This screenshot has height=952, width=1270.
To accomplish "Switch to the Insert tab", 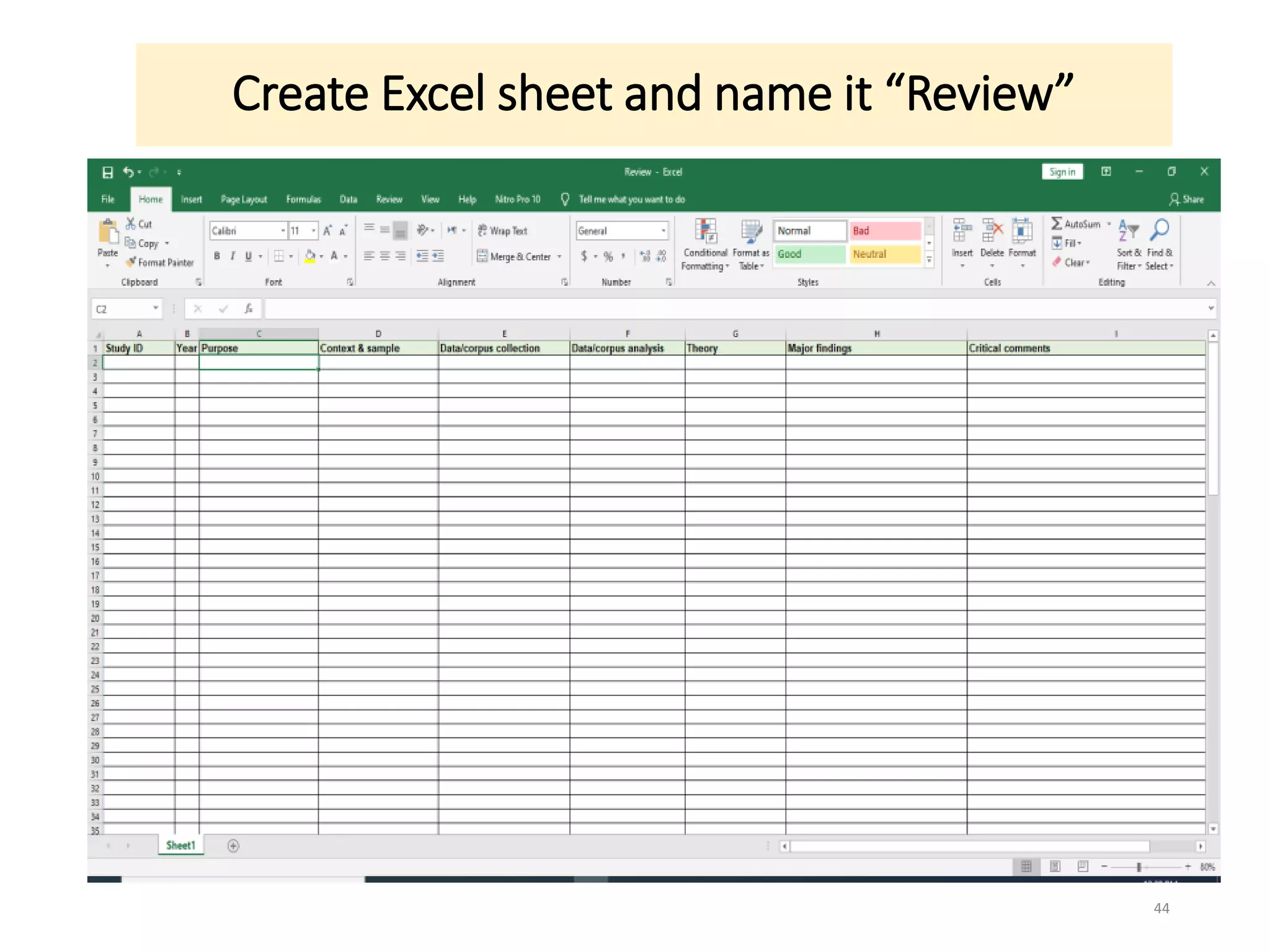I will [192, 199].
